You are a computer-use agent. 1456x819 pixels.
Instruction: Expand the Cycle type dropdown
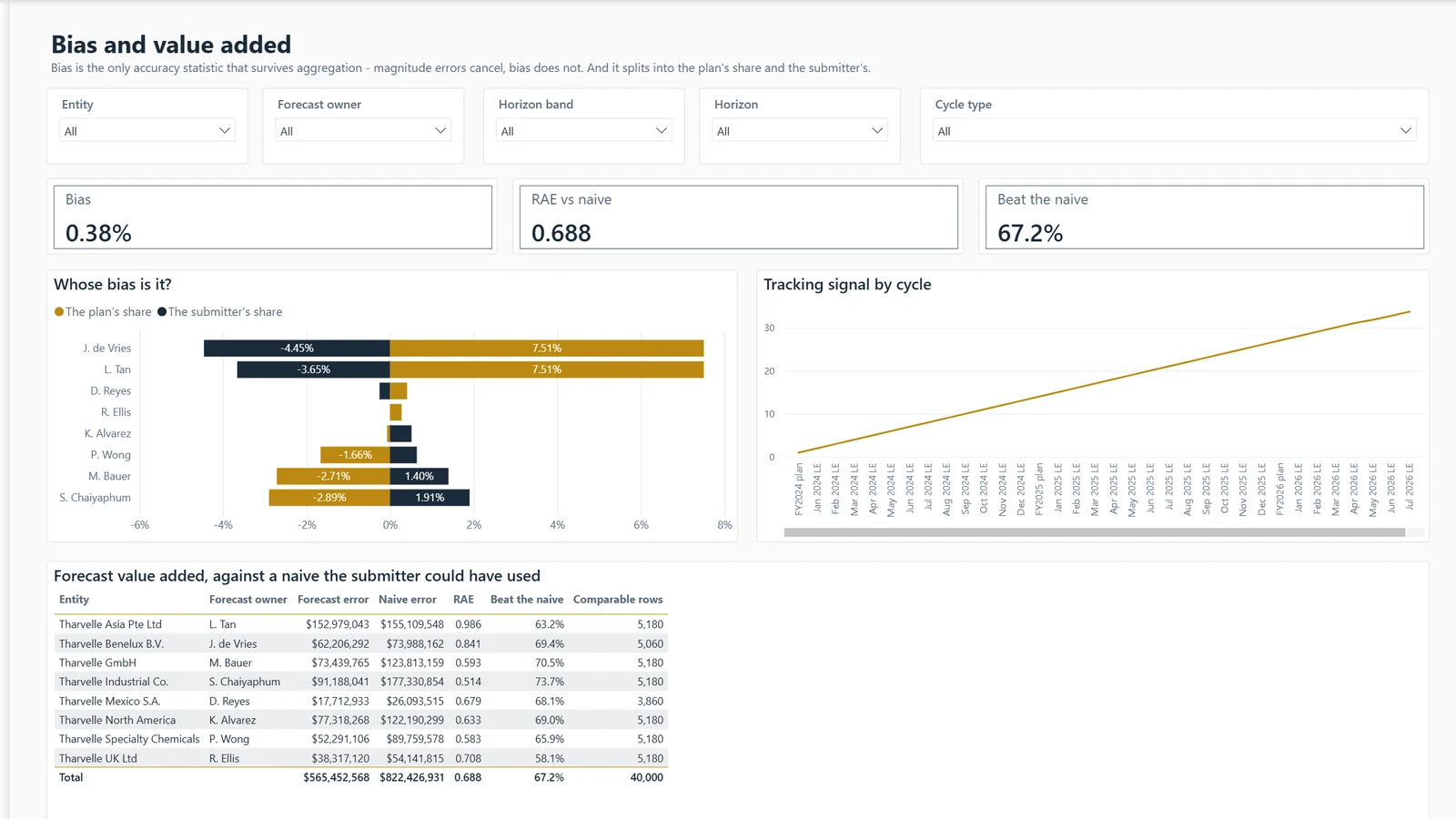click(1174, 131)
